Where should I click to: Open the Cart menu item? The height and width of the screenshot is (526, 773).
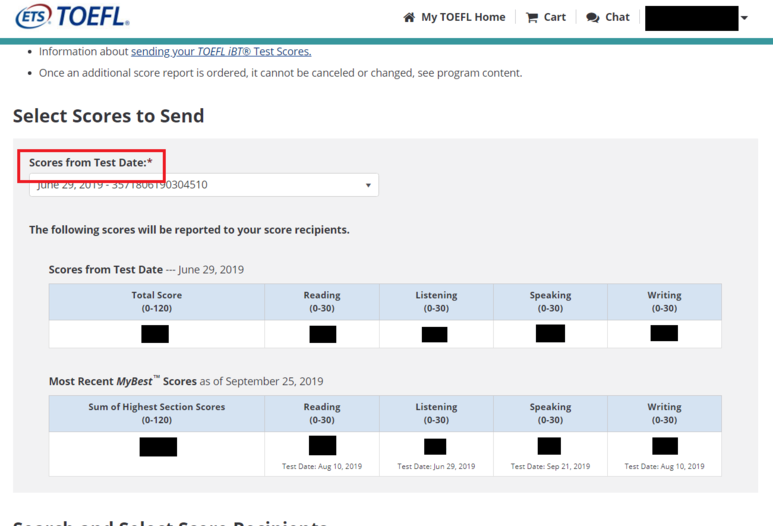(x=555, y=17)
